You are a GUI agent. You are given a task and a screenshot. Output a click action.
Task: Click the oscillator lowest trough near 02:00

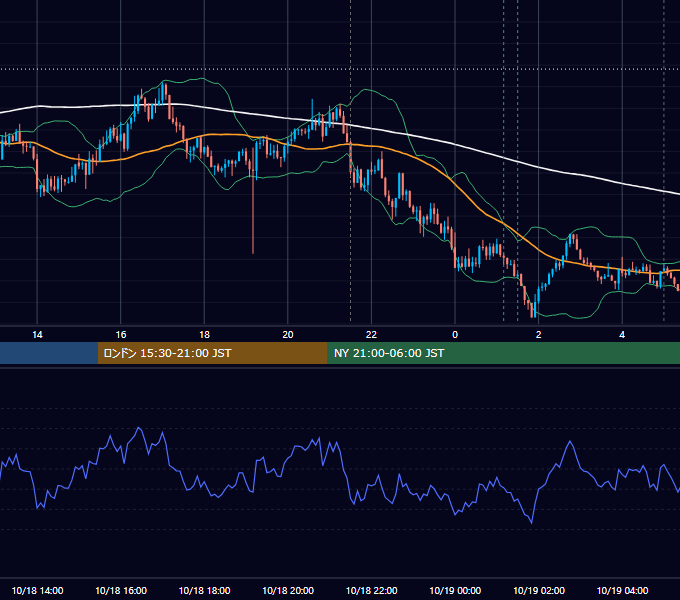click(531, 522)
